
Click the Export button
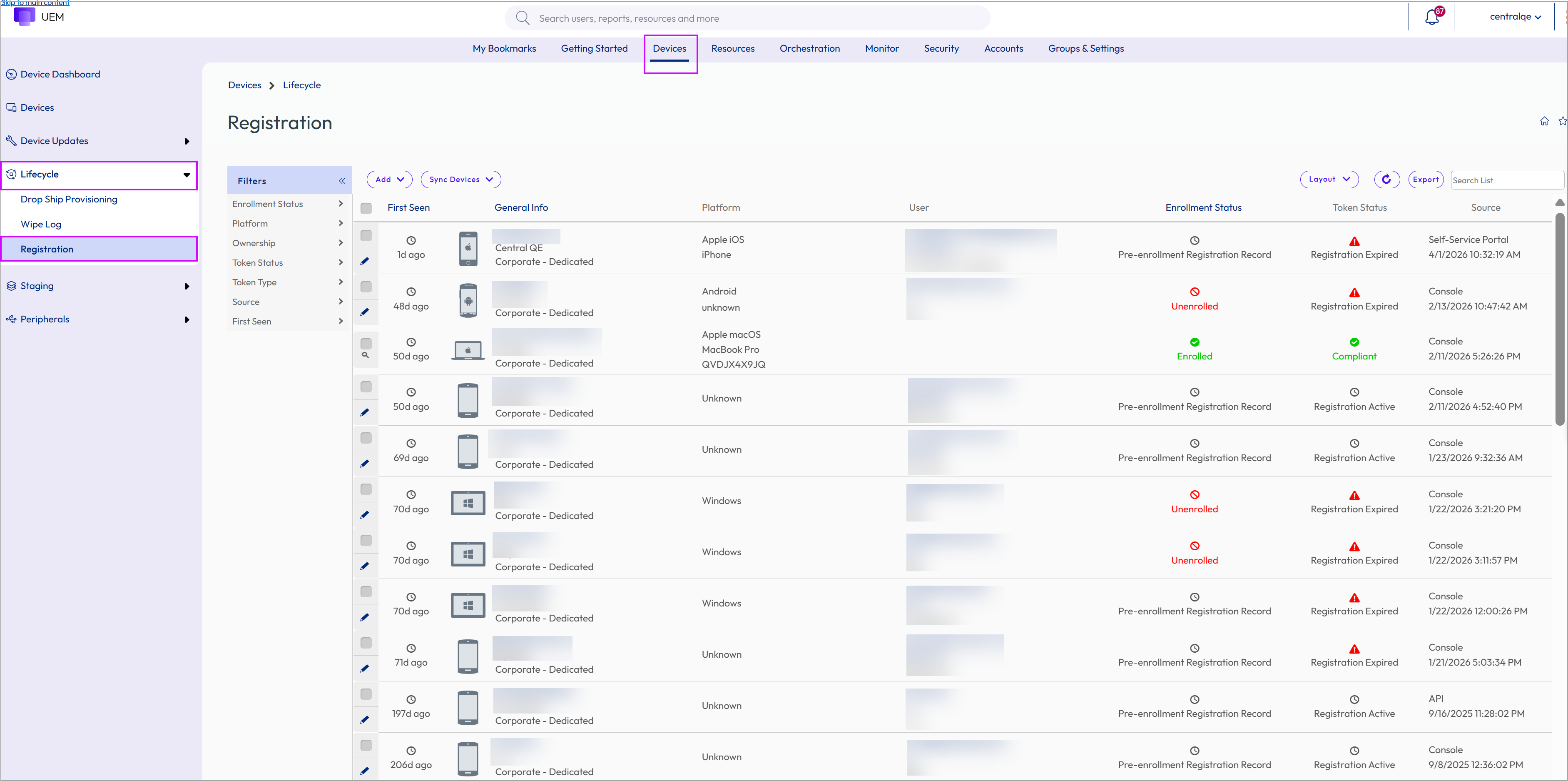tap(1426, 179)
